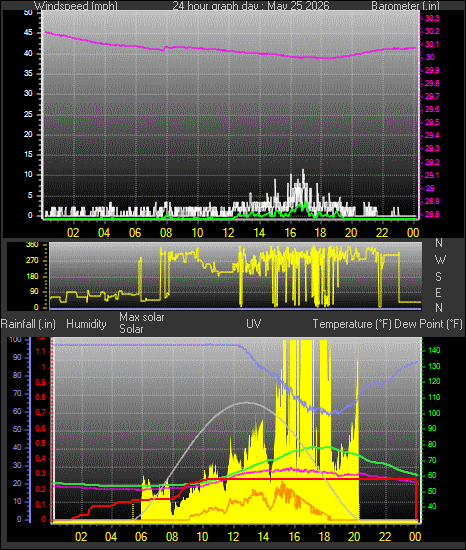Click the S compass direction letter

click(438, 277)
